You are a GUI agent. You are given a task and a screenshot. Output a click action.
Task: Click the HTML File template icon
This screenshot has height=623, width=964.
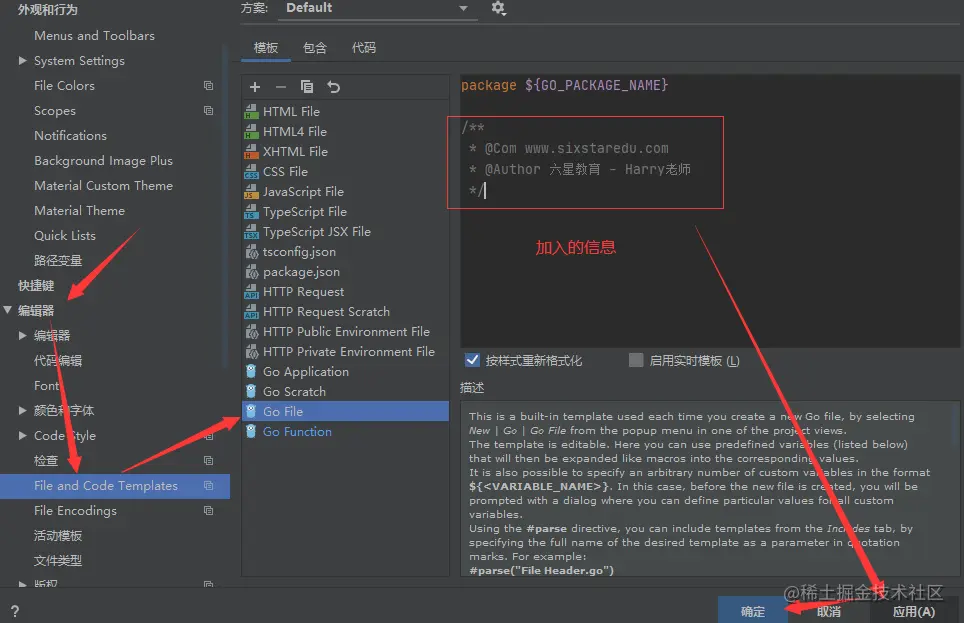(x=251, y=111)
